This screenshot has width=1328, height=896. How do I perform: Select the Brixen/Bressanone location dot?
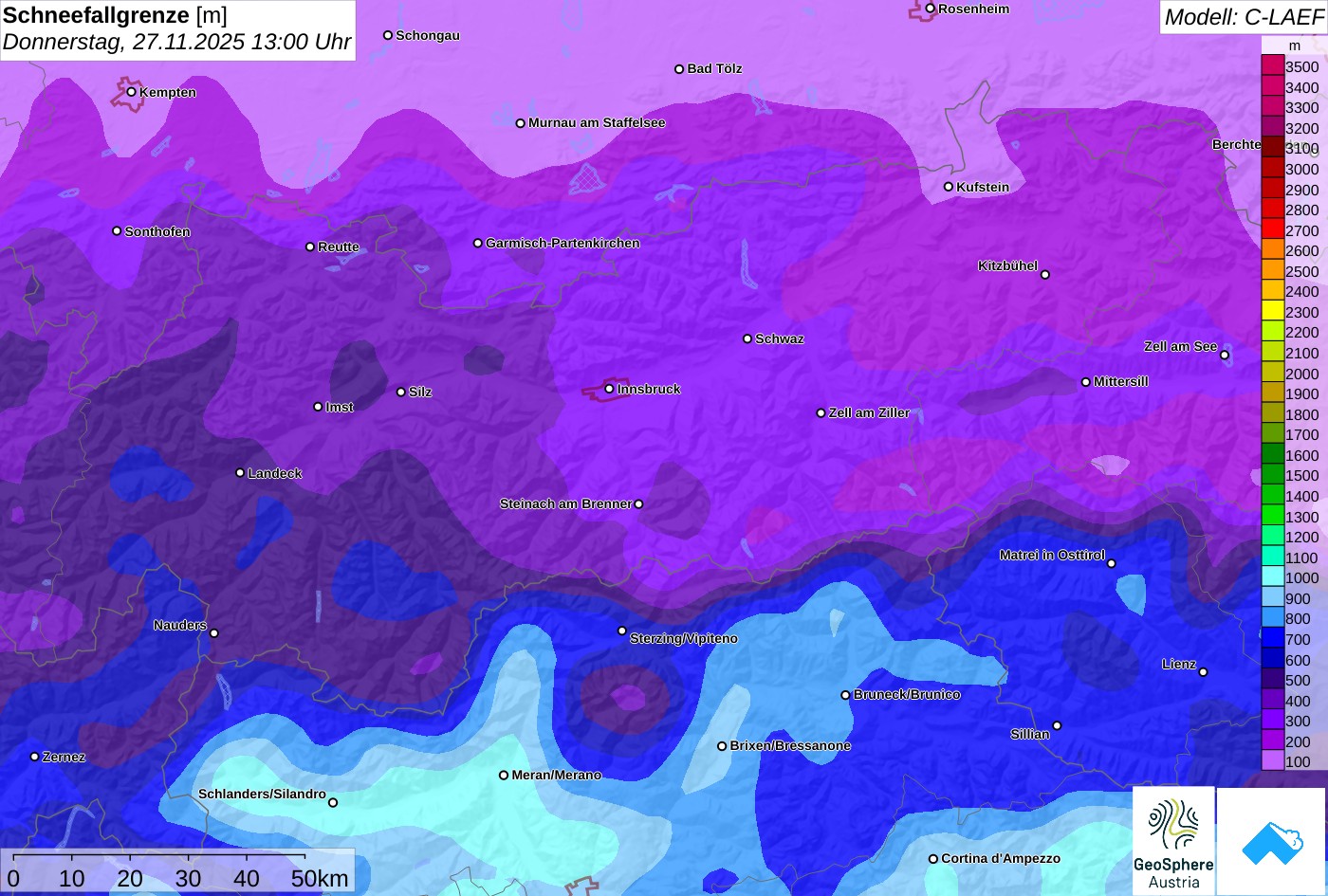click(x=722, y=746)
